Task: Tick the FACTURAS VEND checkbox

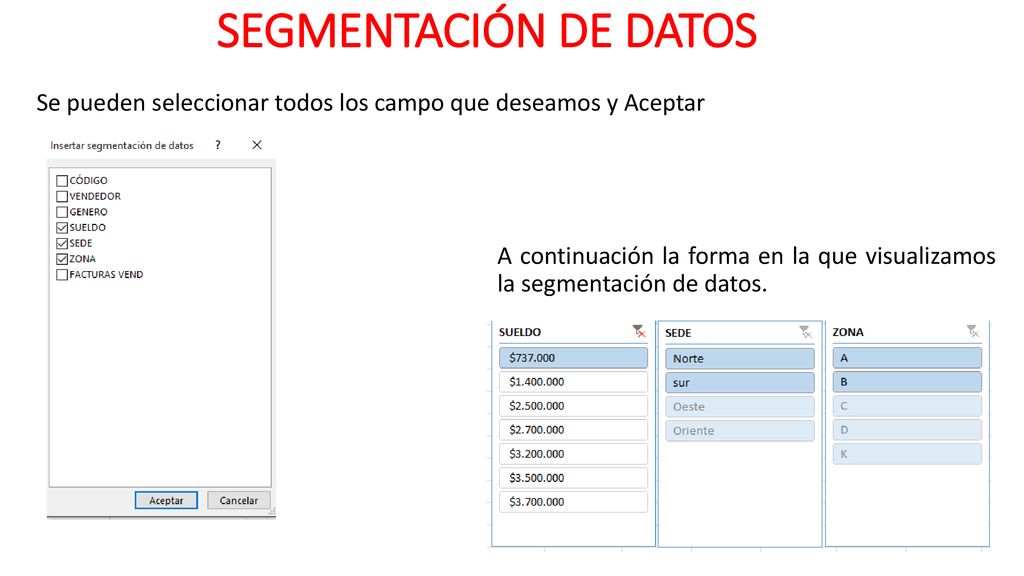Action: (x=62, y=275)
